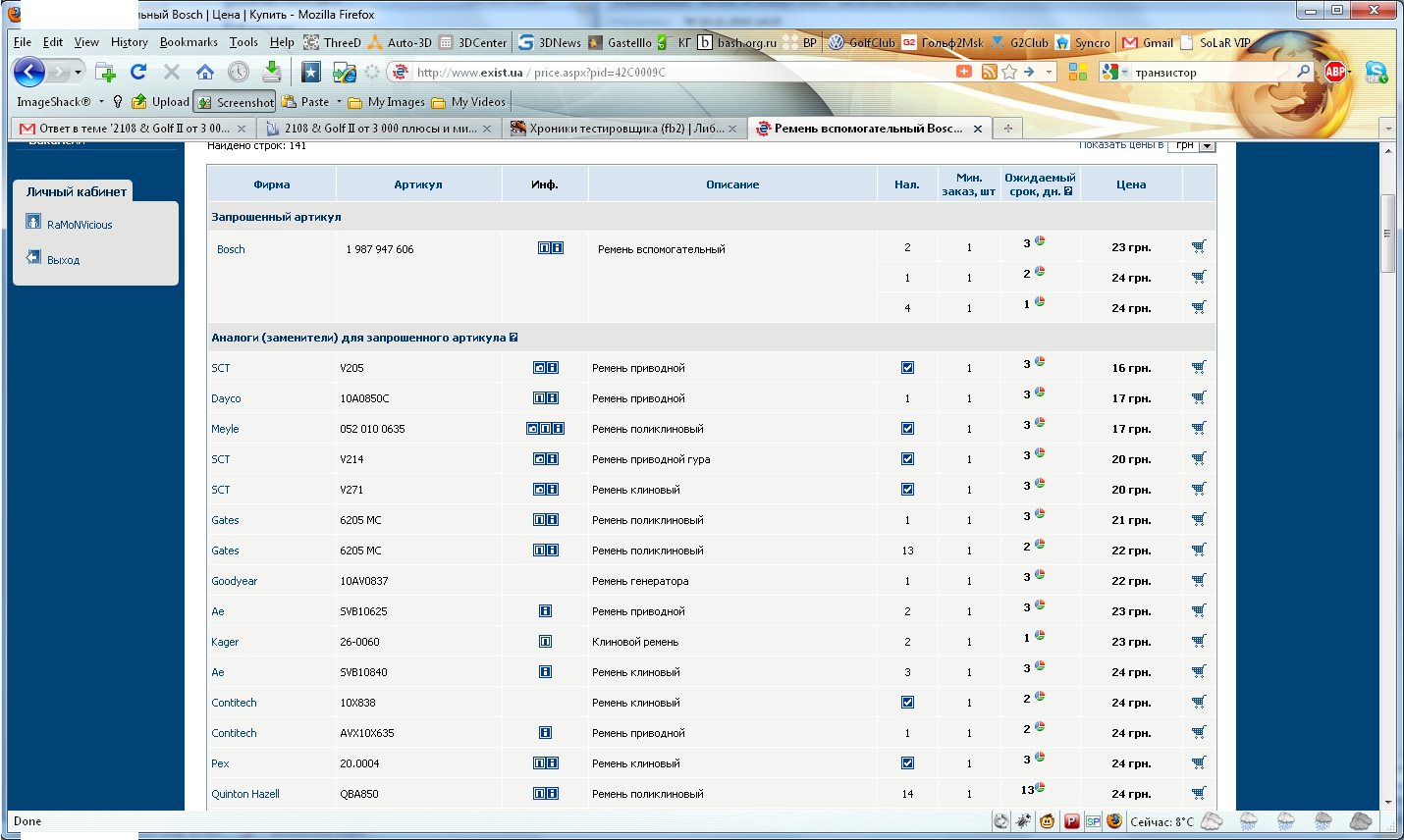Click the info icon in Kager row
The image size is (1404, 840).
click(x=545, y=642)
